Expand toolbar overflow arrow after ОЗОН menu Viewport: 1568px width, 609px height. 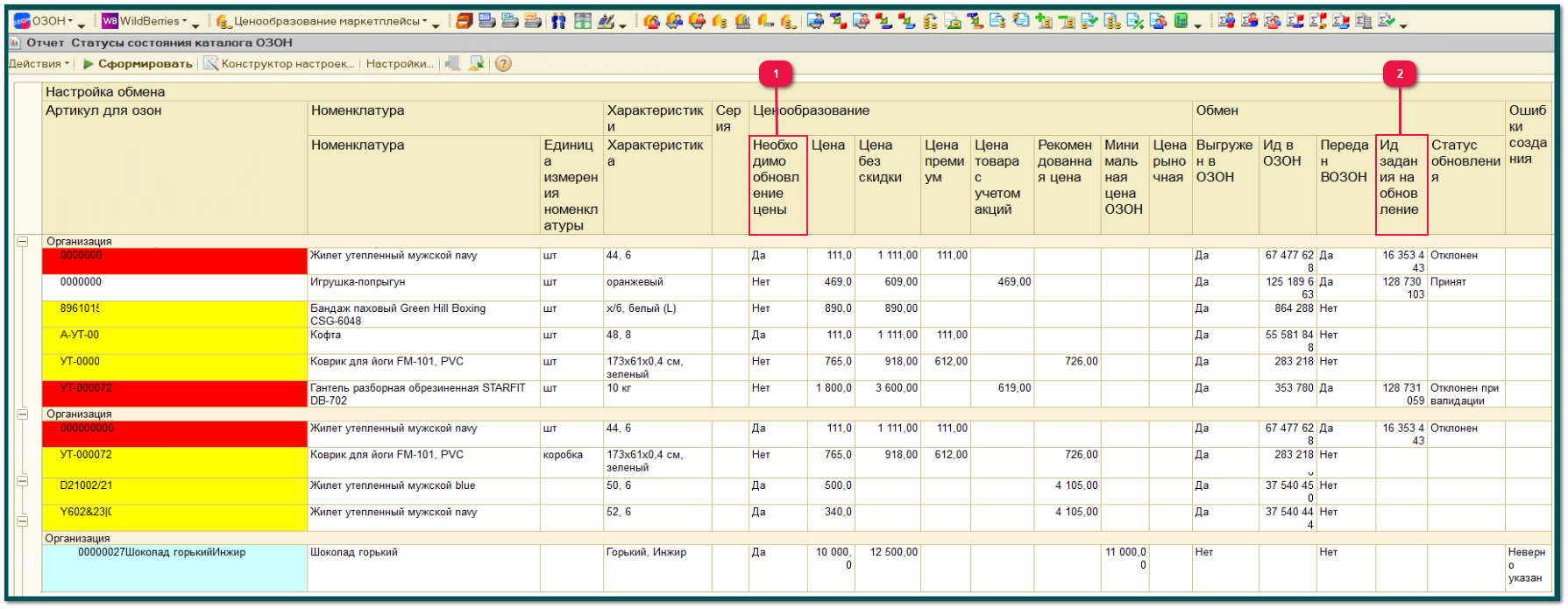(x=82, y=25)
